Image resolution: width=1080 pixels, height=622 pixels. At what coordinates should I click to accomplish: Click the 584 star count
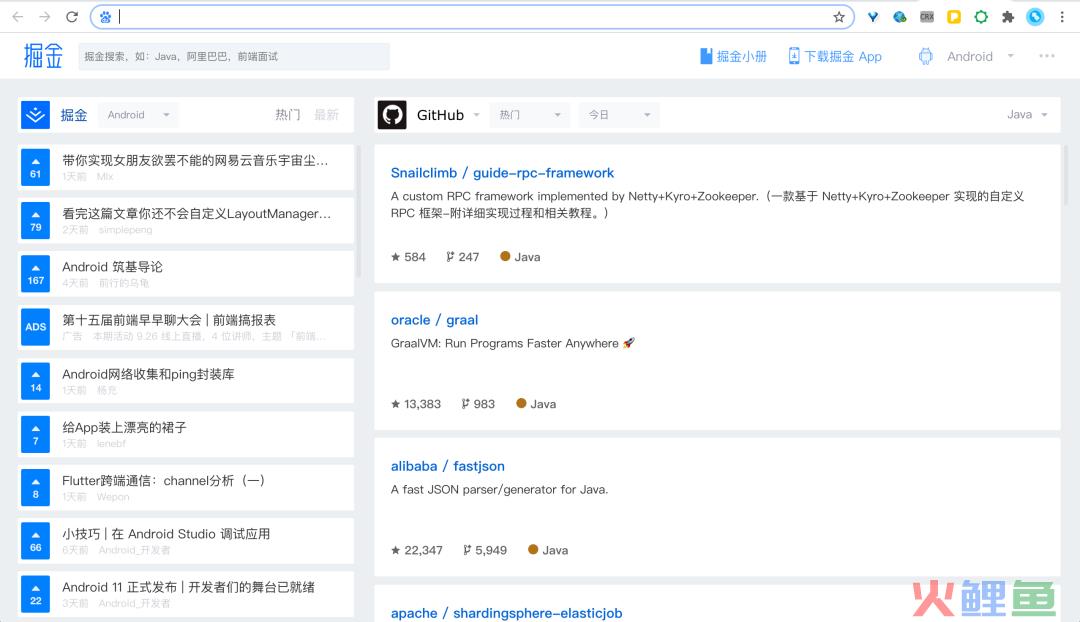[408, 257]
